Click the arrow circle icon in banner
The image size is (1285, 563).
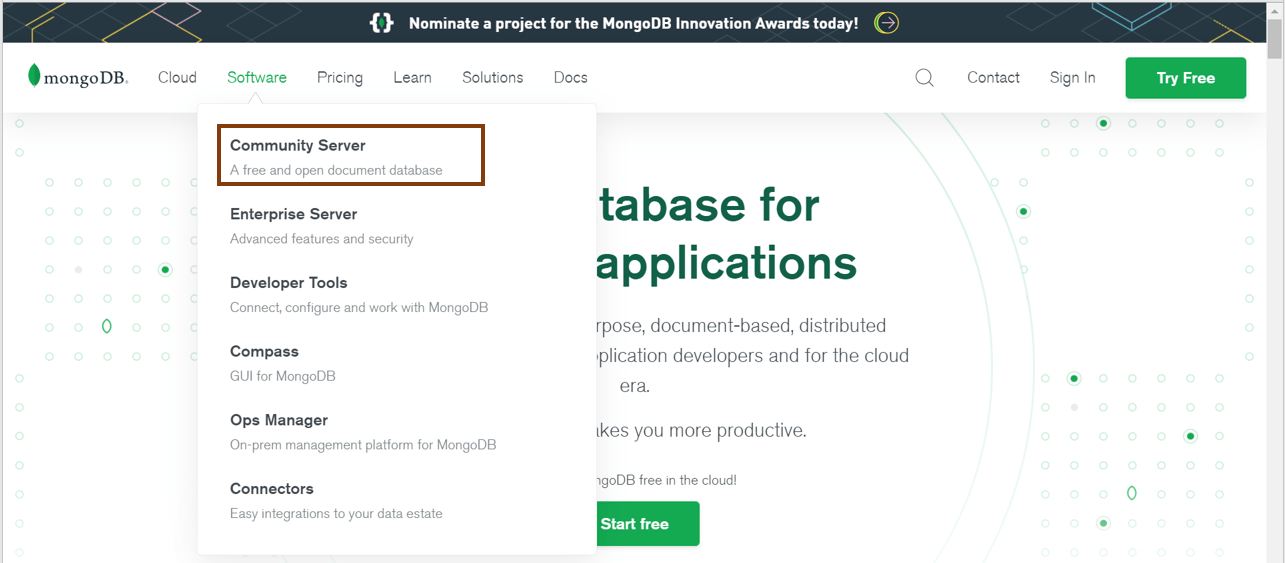pyautogui.click(x=886, y=23)
